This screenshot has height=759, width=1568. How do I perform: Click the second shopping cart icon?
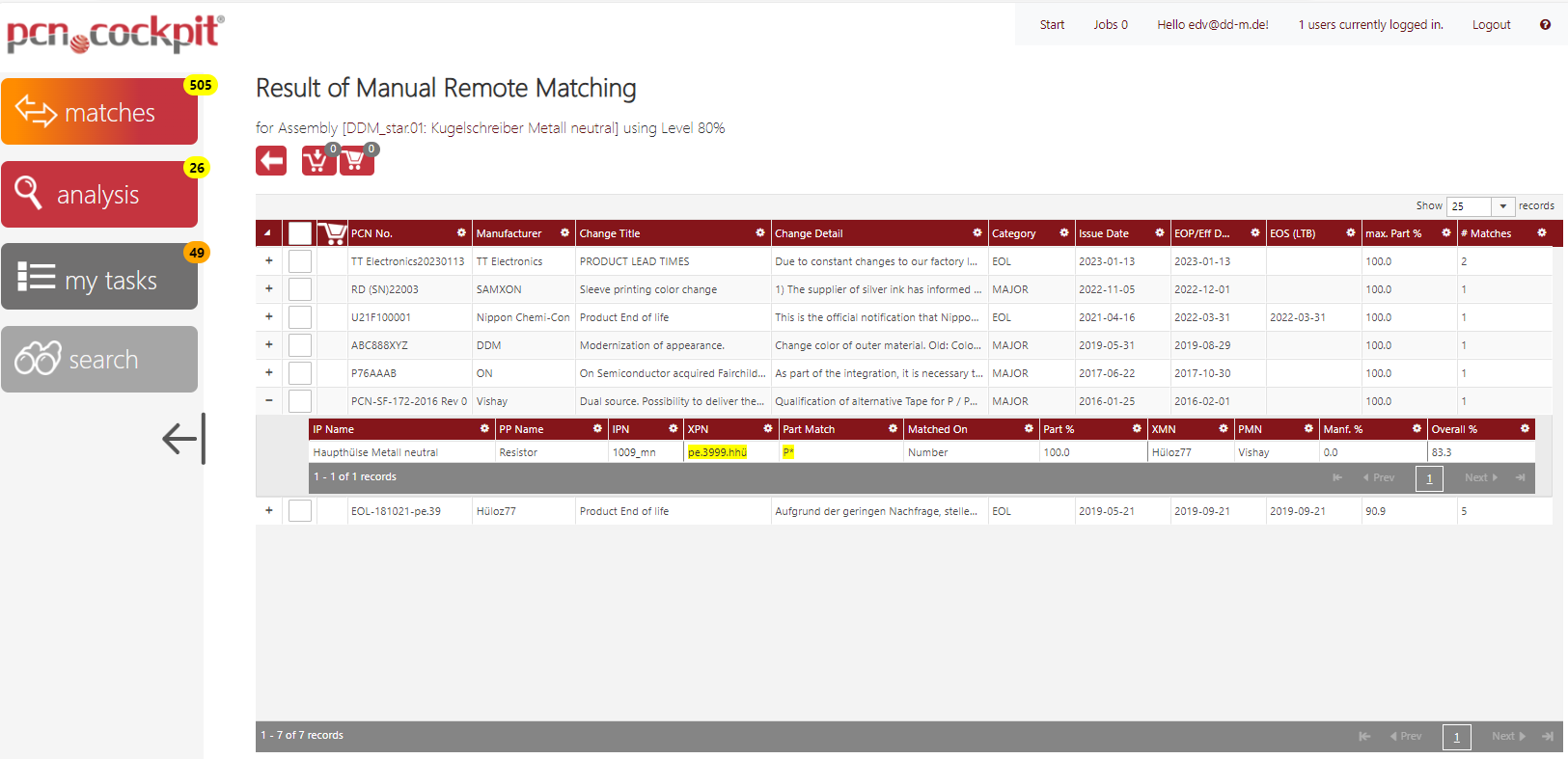point(356,160)
